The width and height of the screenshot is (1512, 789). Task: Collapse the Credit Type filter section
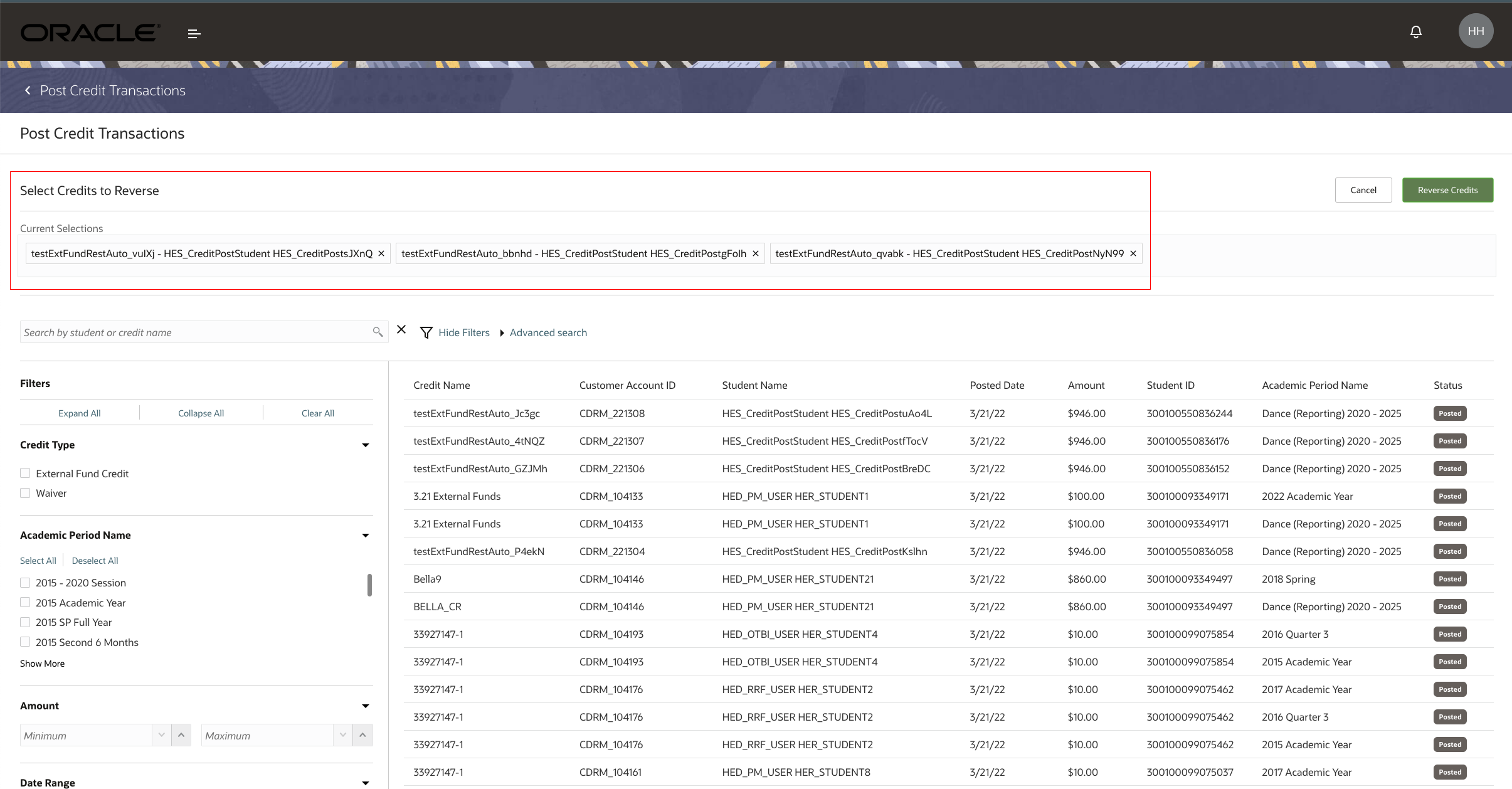click(366, 445)
